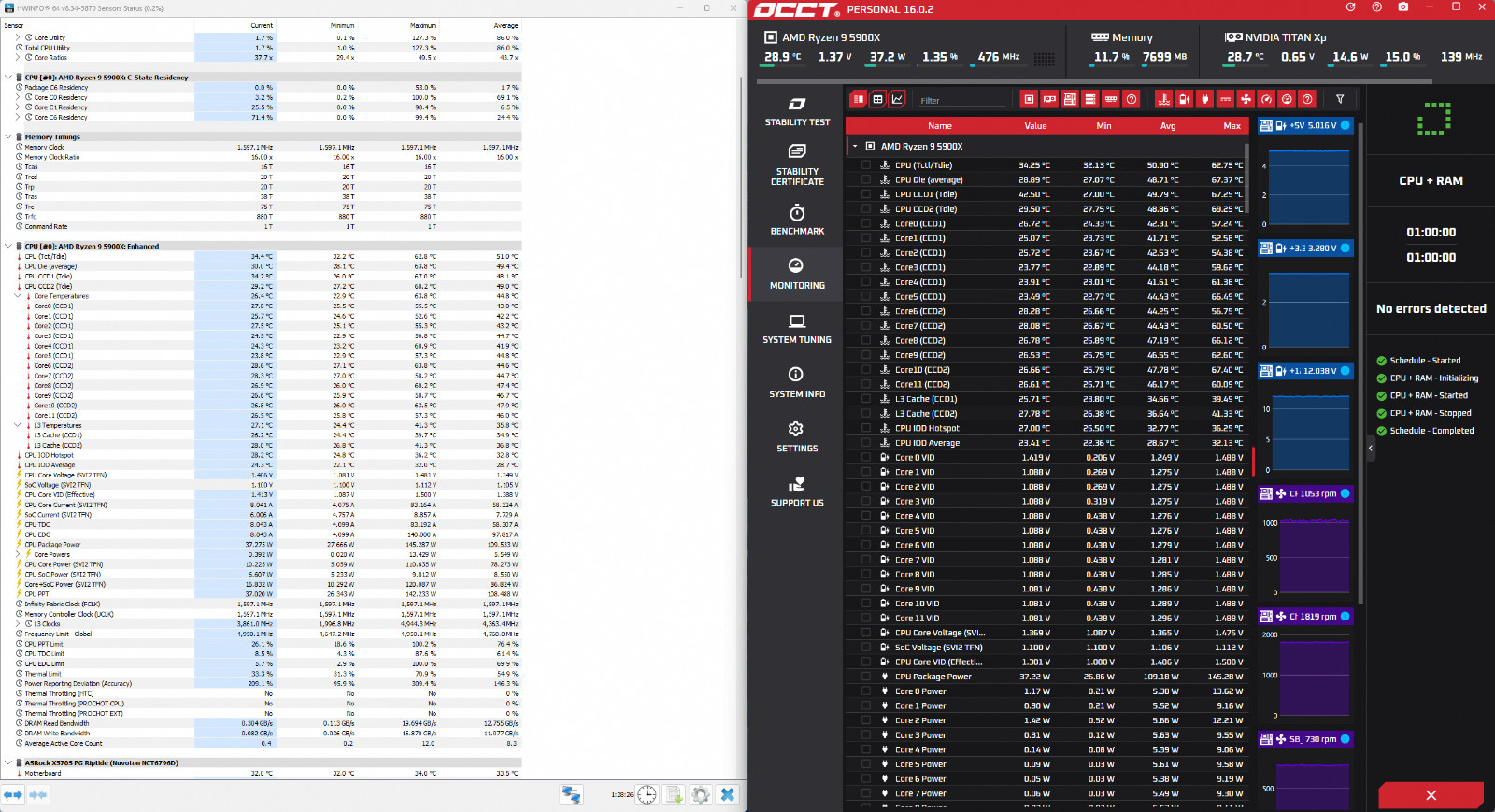
Task: Close the OCCT test result panel with red X
Action: (1431, 795)
